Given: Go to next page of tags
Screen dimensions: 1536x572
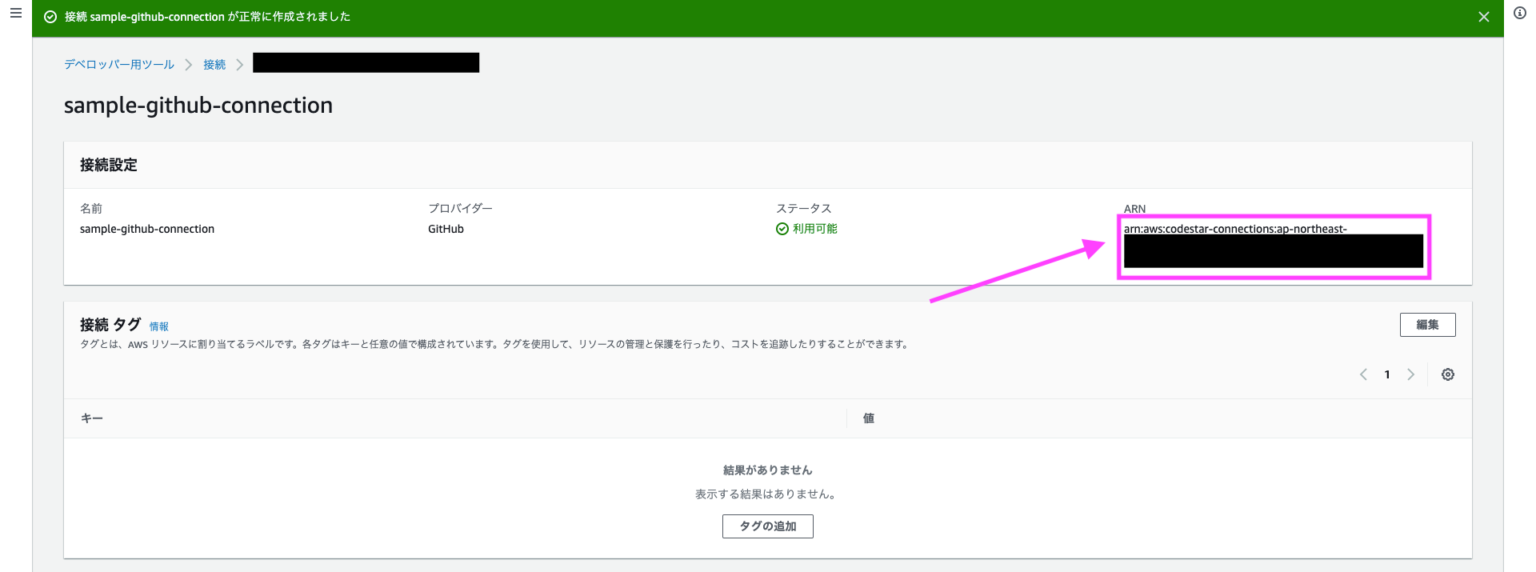Looking at the screenshot, I should tap(1411, 375).
